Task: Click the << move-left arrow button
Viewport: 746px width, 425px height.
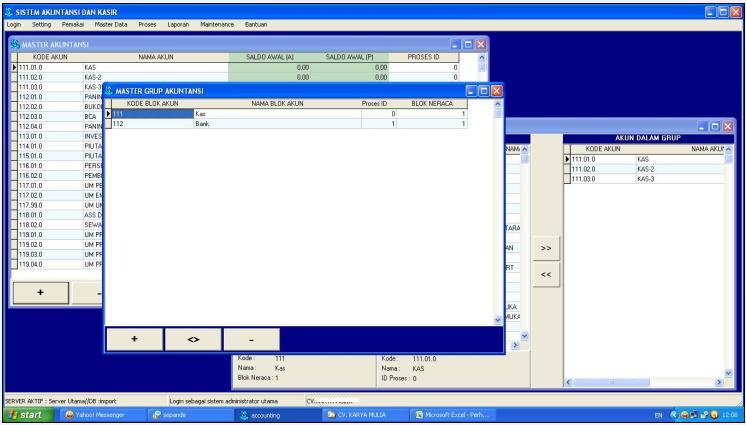Action: 546,273
